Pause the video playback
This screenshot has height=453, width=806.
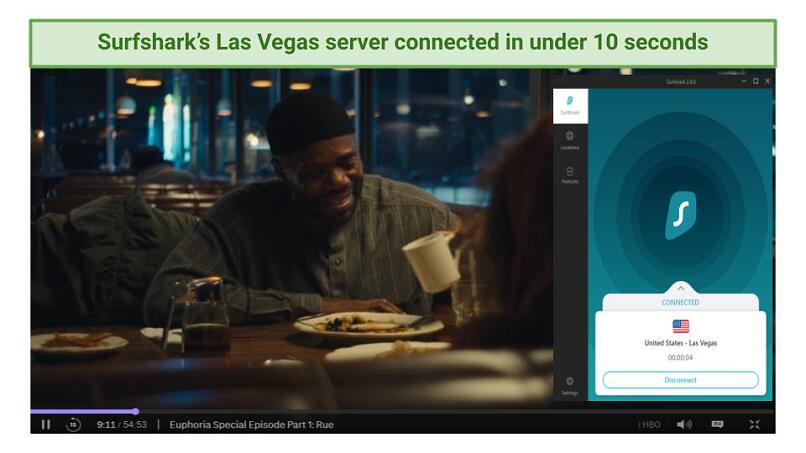[46, 425]
